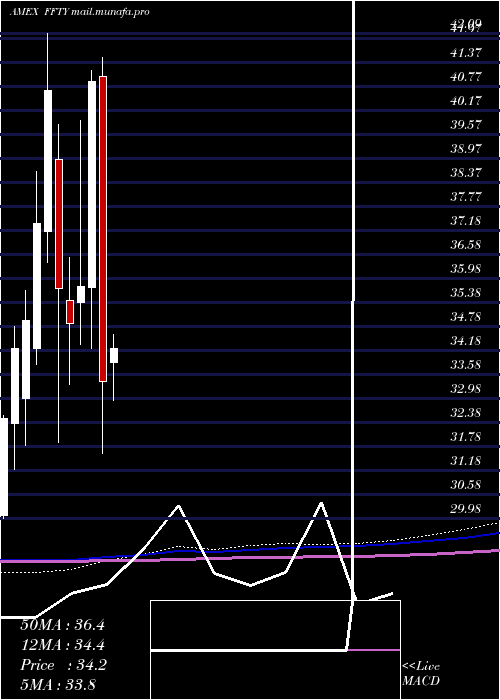Click the <<Live MACD label
Viewport: 500px width, 700px height.
(x=421, y=674)
